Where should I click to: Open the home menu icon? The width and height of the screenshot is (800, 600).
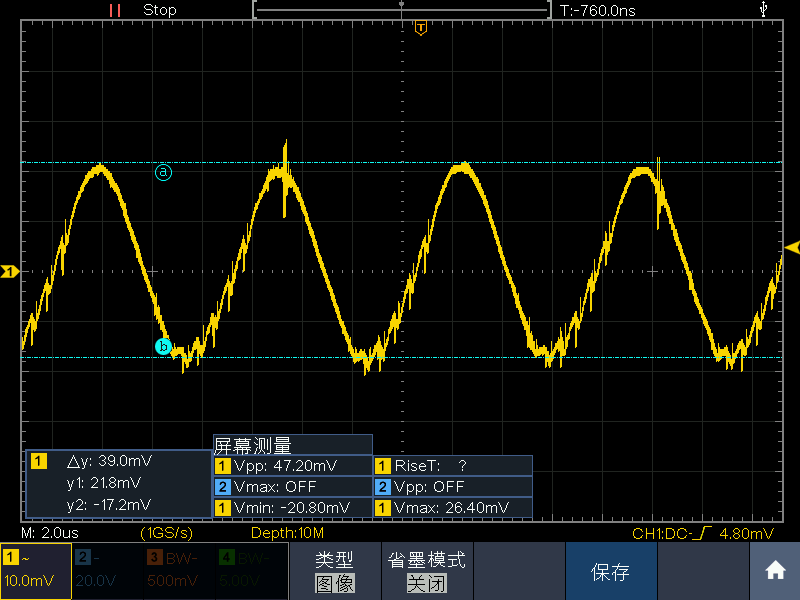click(x=775, y=570)
